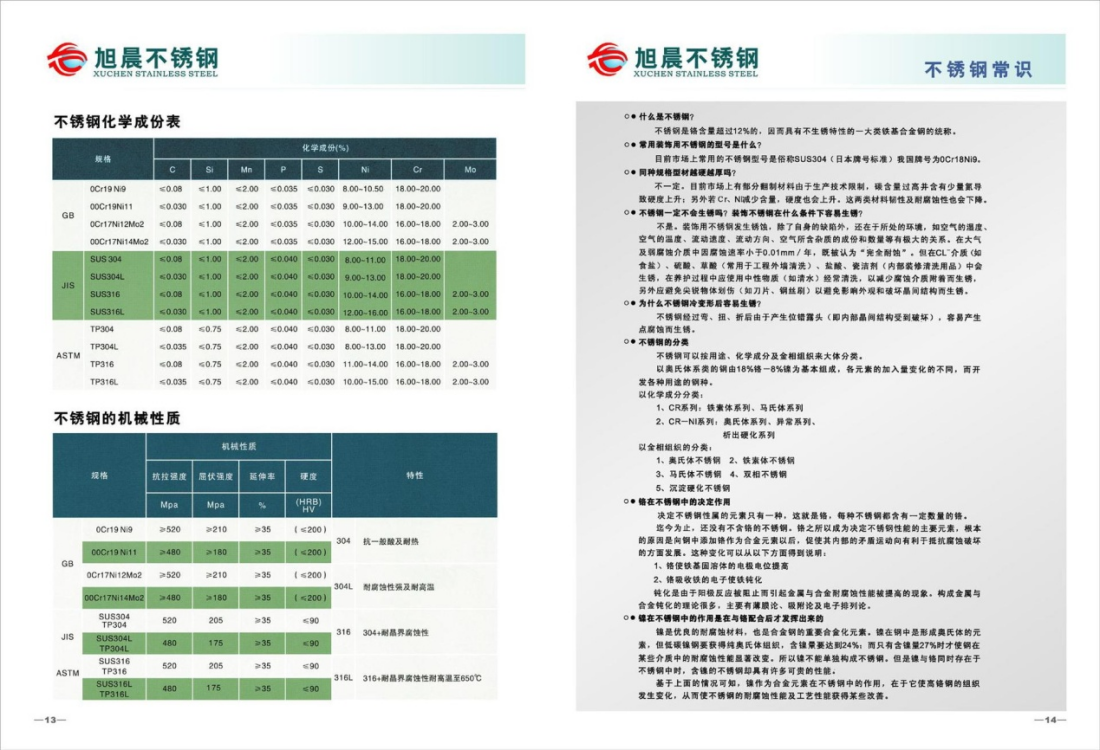Click the bullet icon beside 不锈钢的分类
This screenshot has height=750, width=1100.
click(x=629, y=342)
